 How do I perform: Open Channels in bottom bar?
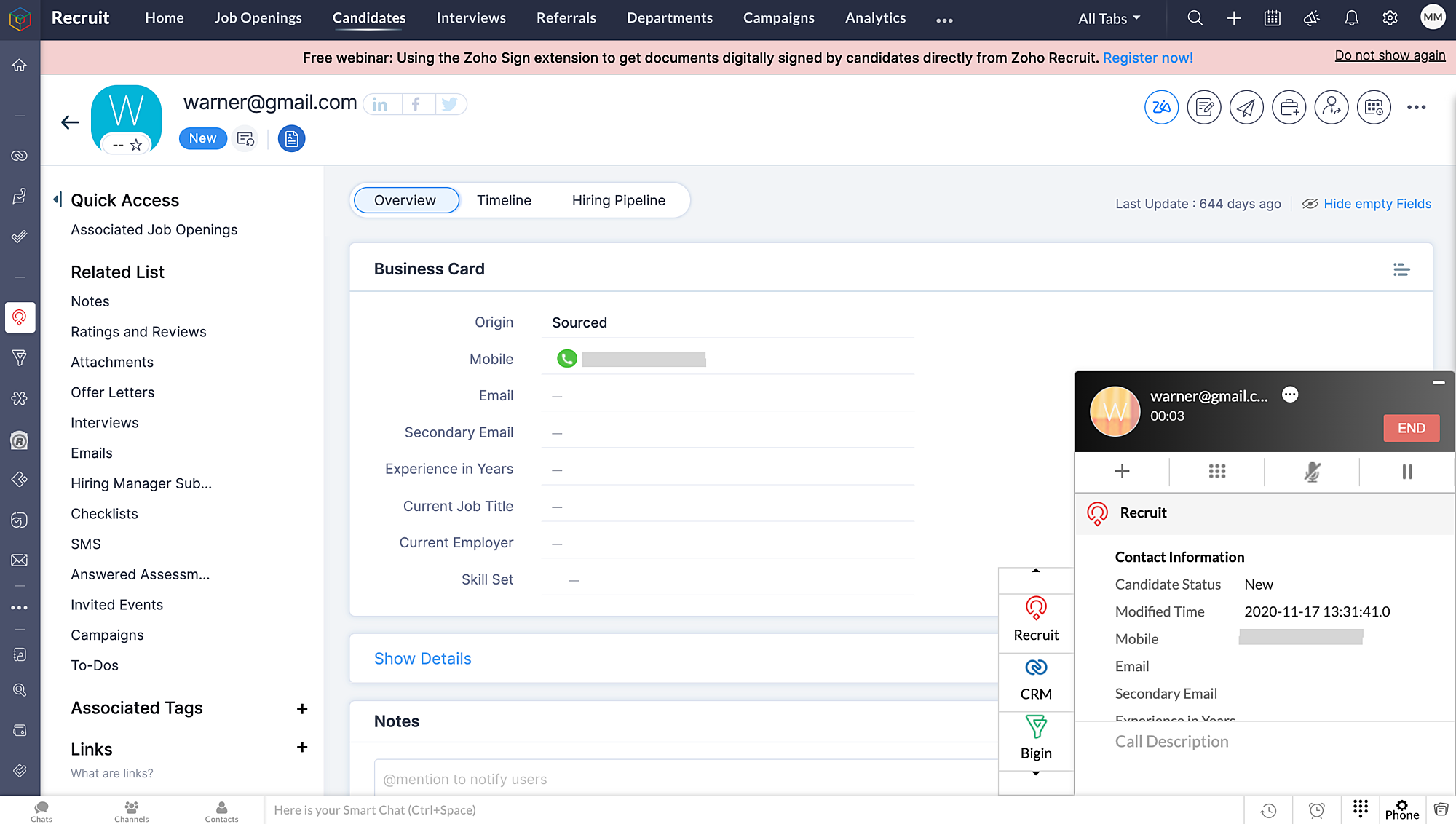pyautogui.click(x=131, y=811)
